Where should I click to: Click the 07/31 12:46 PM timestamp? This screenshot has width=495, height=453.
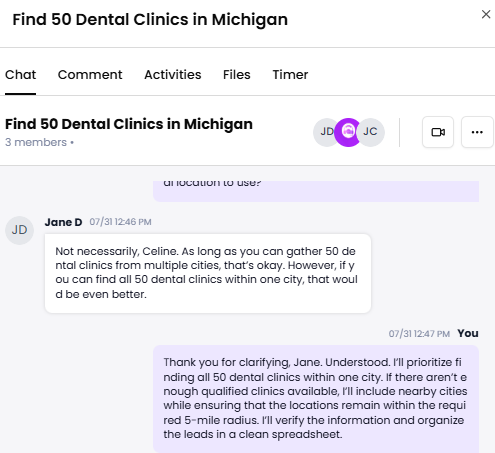(120, 222)
